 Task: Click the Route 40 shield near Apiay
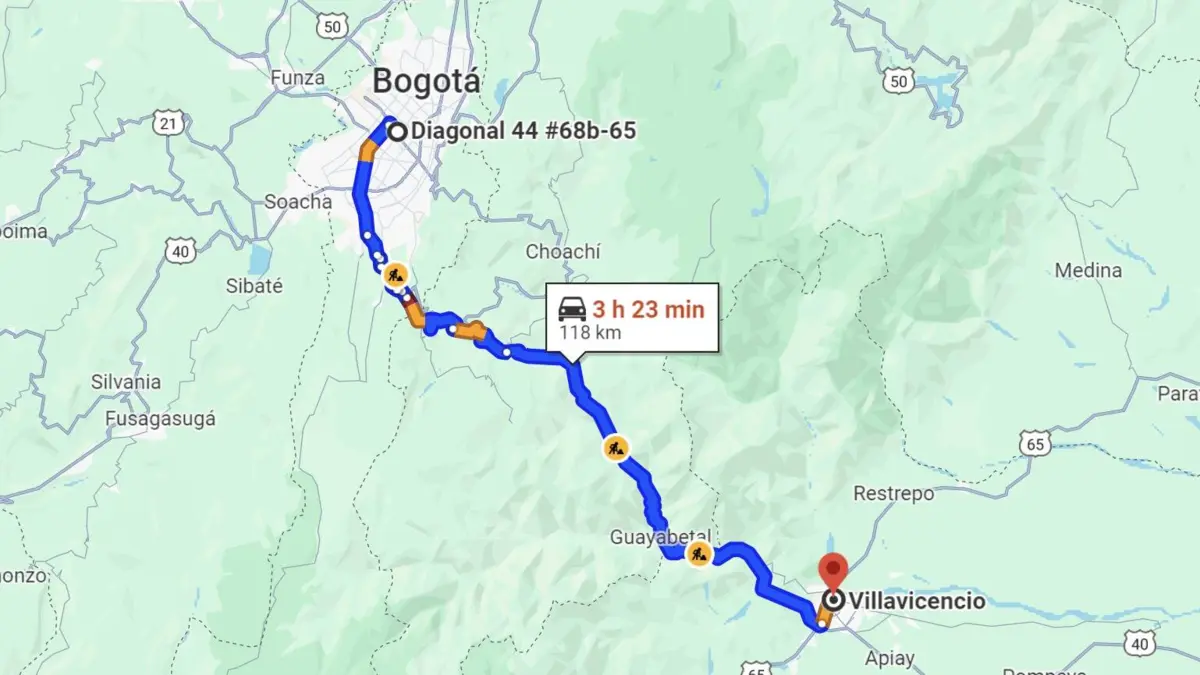(x=1140, y=642)
